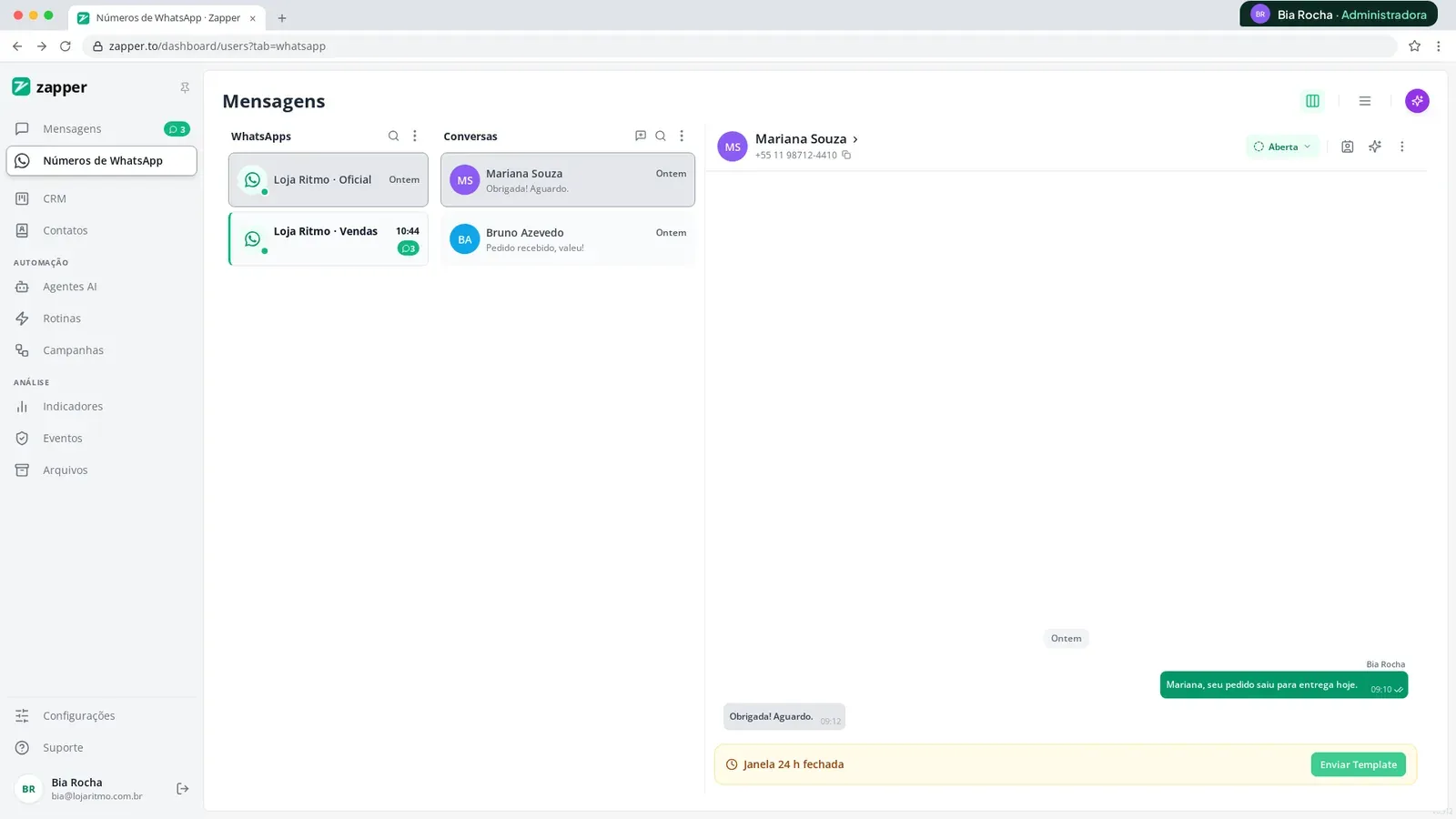This screenshot has width=1456, height=819.
Task: Open the Aberta status dropdown
Action: 1282,147
